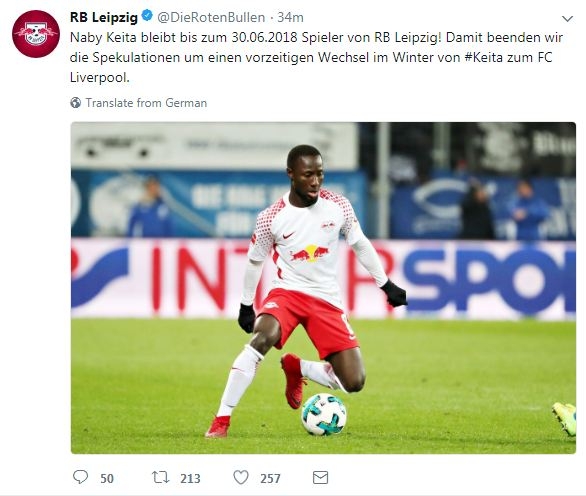586x496 pixels.
Task: Click the Intersport banner in the photo
Action: (323, 278)
